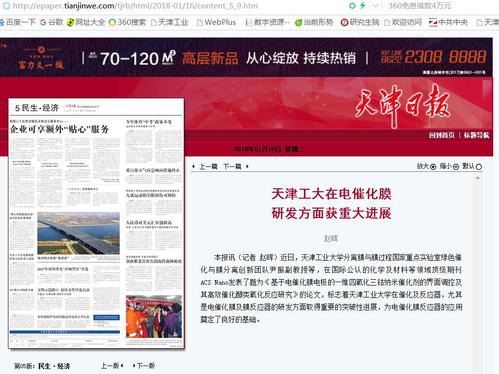The height and width of the screenshot is (374, 499).
Task: Return via 回到首页 link
Action: (x=442, y=135)
